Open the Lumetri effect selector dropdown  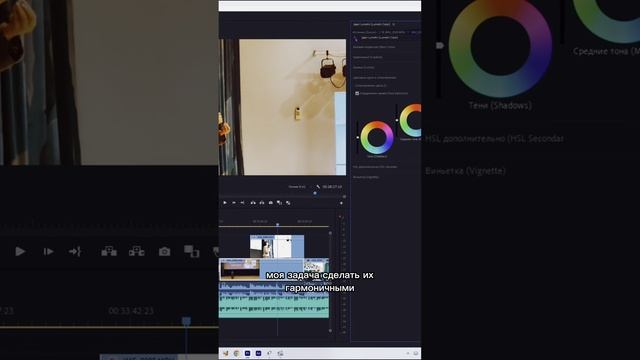click(x=380, y=38)
